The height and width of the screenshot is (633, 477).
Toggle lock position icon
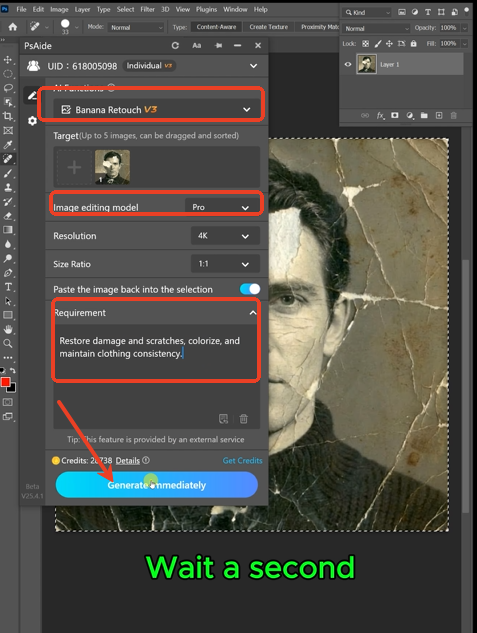[x=389, y=44]
